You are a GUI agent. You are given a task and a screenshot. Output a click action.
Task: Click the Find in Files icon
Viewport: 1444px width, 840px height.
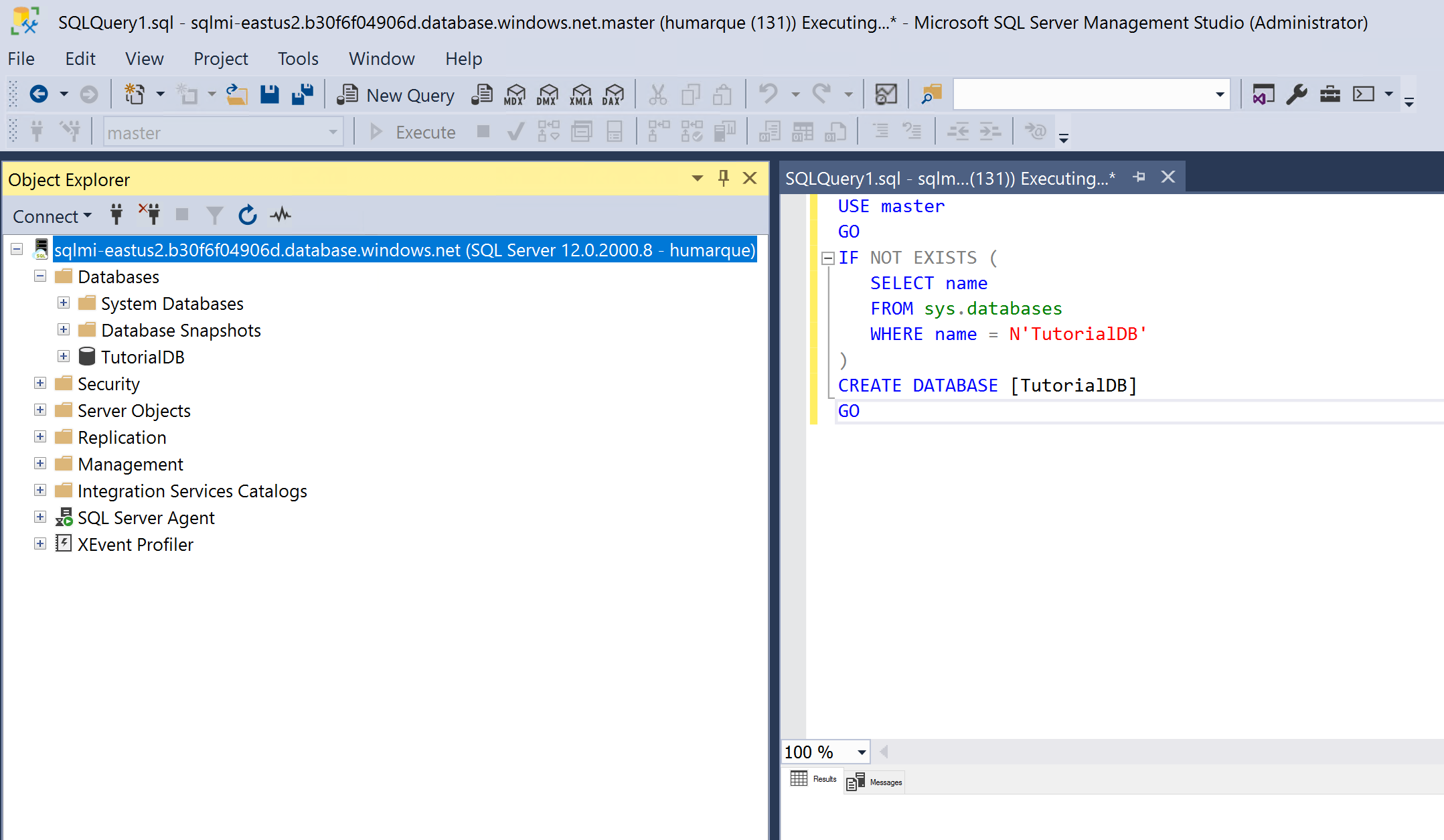pyautogui.click(x=931, y=95)
